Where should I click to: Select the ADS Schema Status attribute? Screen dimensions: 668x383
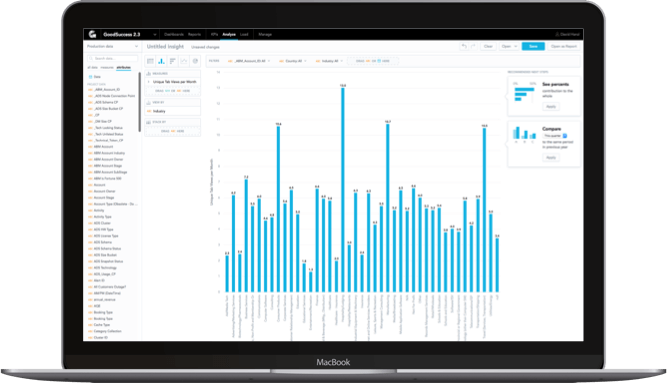(107, 248)
